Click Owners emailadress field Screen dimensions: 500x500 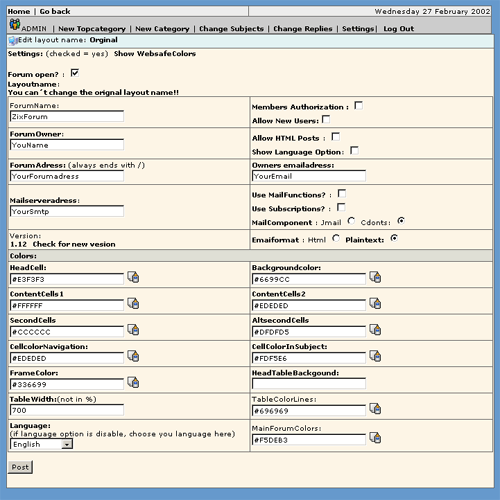pyautogui.click(x=309, y=176)
